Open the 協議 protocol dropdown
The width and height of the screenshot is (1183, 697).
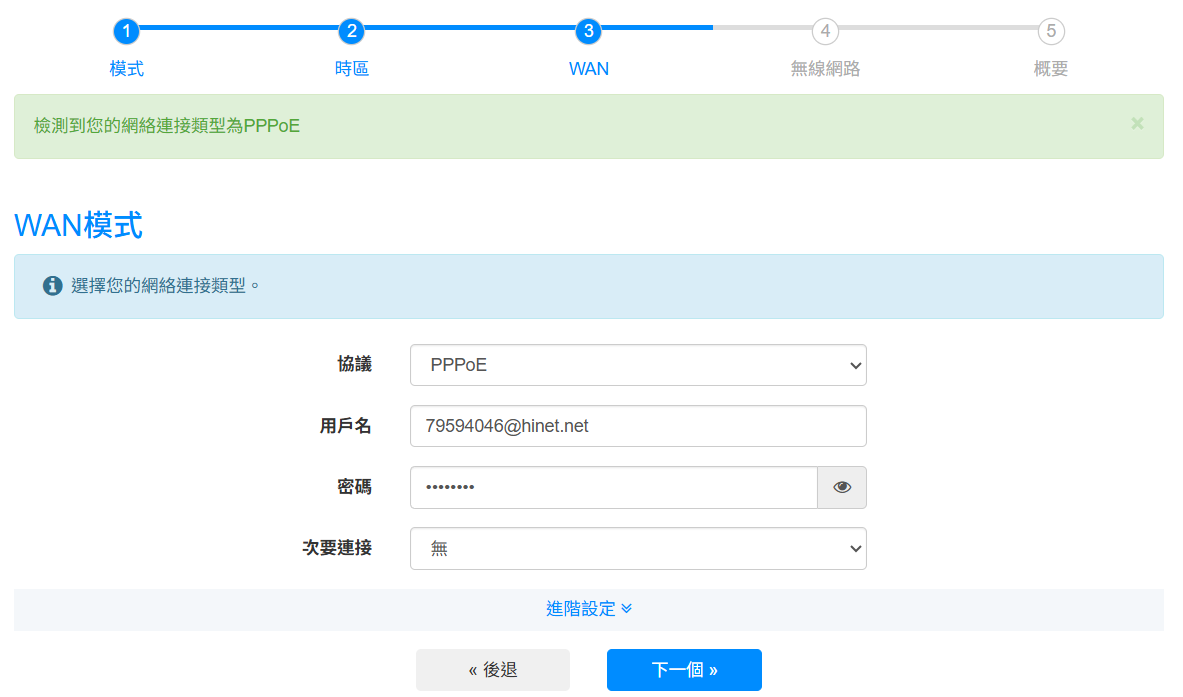click(638, 365)
